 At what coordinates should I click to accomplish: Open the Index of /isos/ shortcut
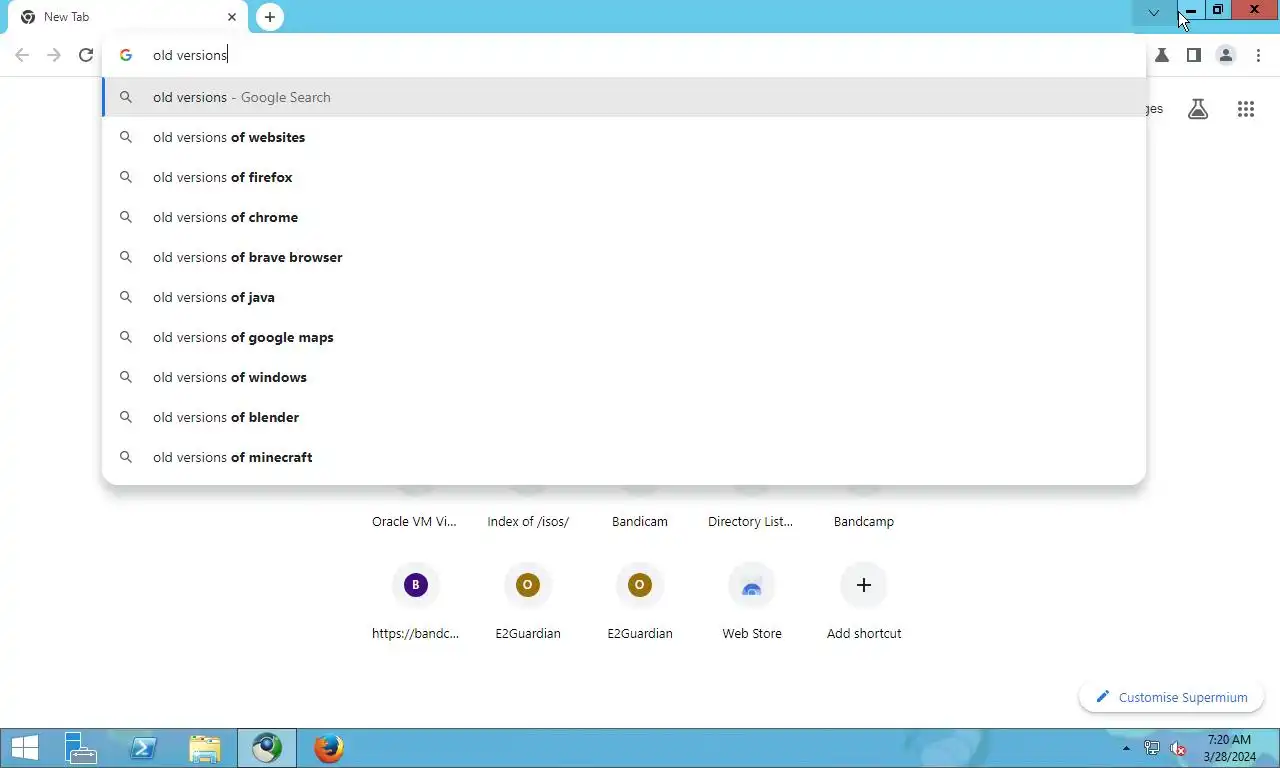point(528,521)
